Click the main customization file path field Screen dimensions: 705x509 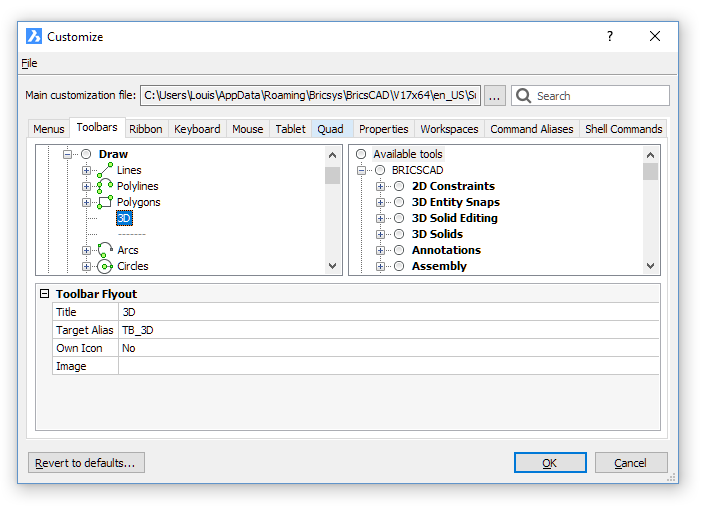[x=310, y=96]
